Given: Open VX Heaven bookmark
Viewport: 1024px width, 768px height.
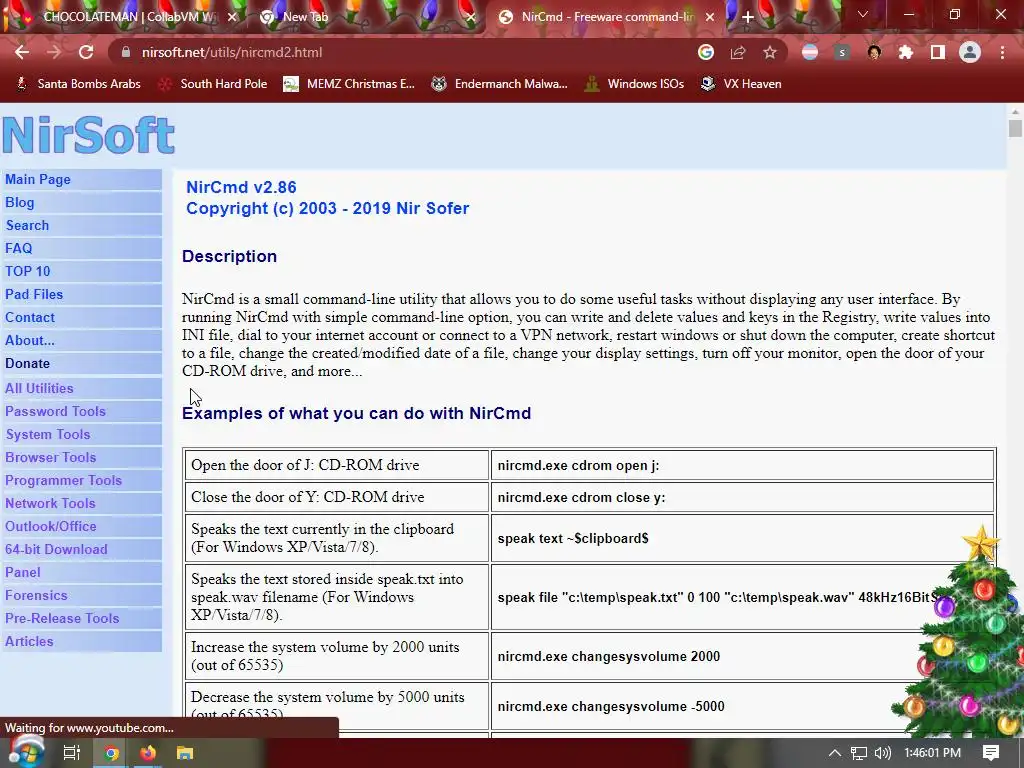Looking at the screenshot, I should point(741,84).
